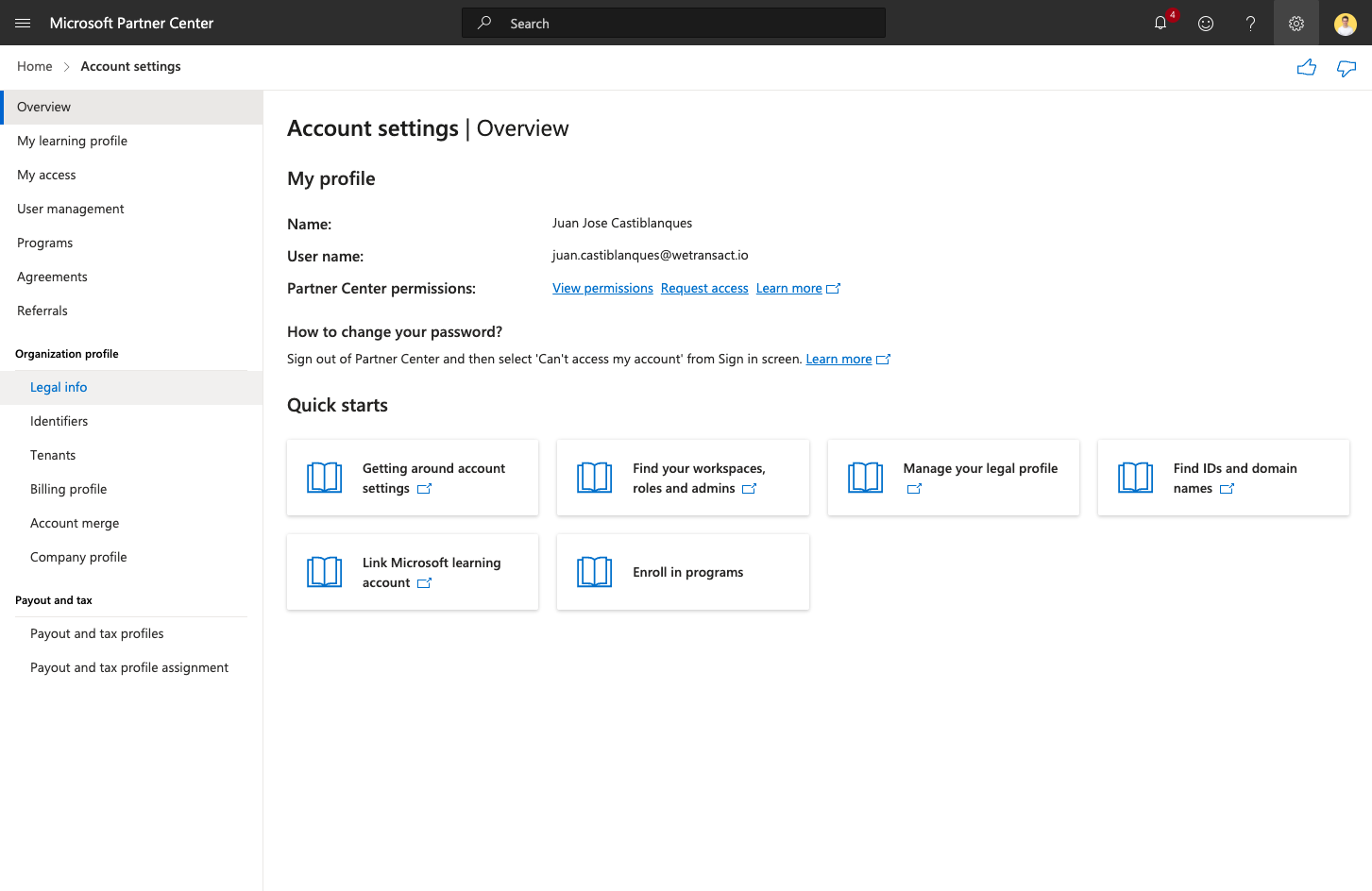Image resolution: width=1372 pixels, height=891 pixels.
Task: Click View permissions link
Action: click(x=602, y=288)
